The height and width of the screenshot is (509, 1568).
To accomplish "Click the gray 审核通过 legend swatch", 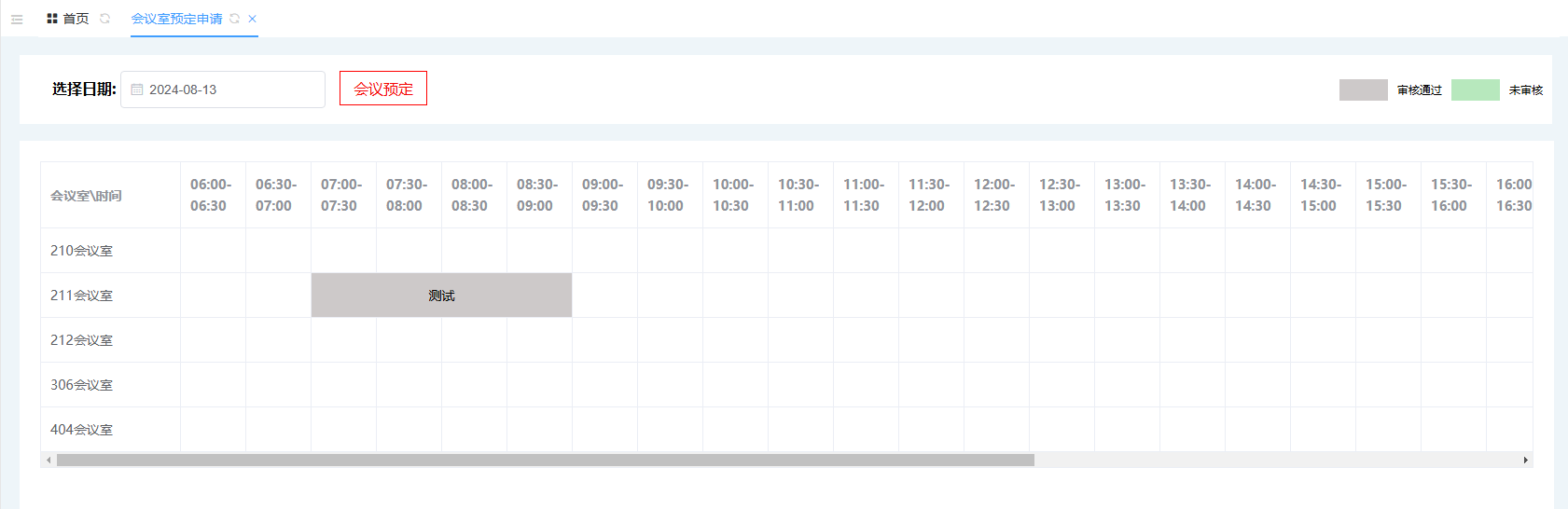I will tap(1363, 89).
